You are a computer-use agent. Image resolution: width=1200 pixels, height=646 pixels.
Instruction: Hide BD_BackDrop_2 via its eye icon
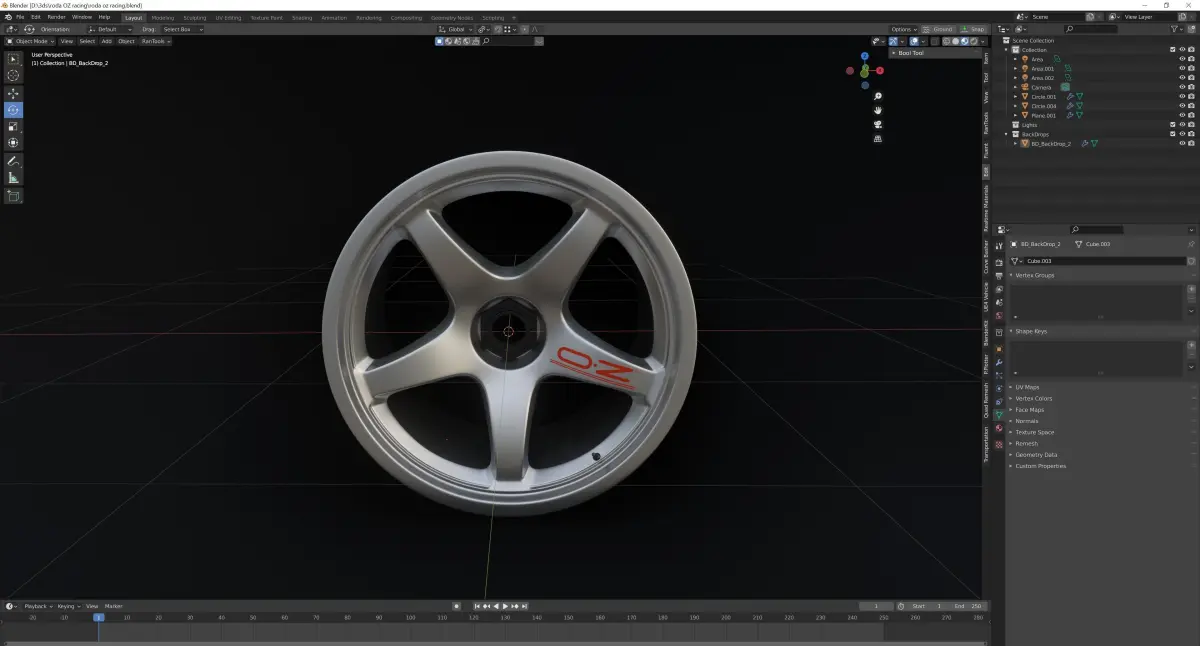(x=1182, y=143)
